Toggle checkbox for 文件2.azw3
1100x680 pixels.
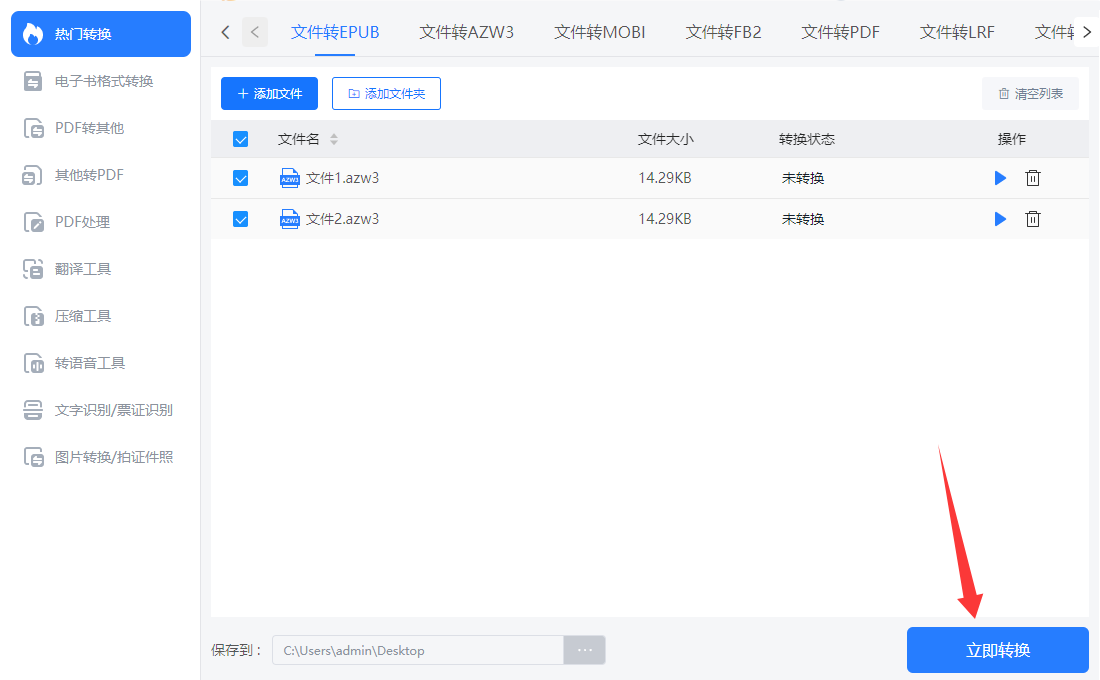point(241,220)
